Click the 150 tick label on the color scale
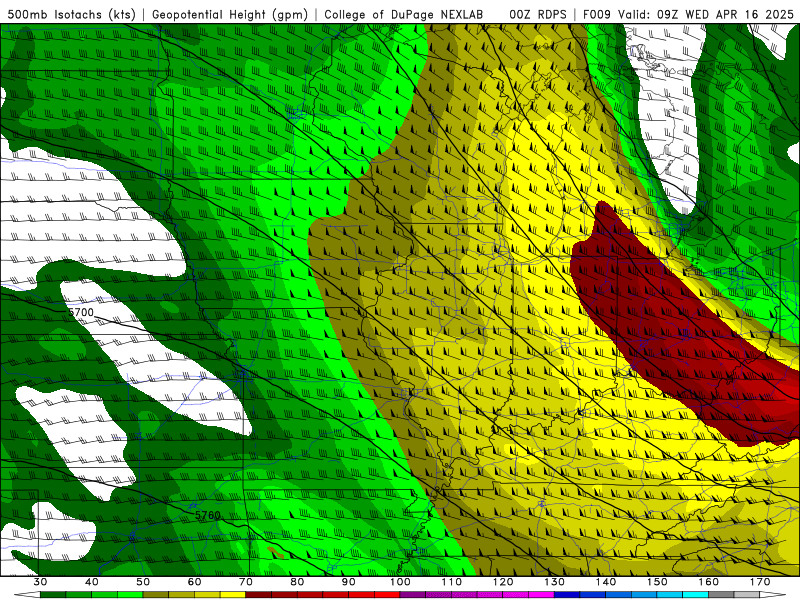Viewport: 800px width, 600px height. point(657,582)
